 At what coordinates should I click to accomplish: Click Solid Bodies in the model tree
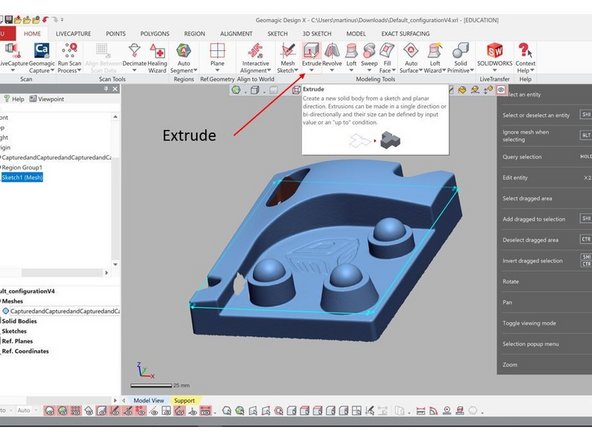[x=19, y=321]
